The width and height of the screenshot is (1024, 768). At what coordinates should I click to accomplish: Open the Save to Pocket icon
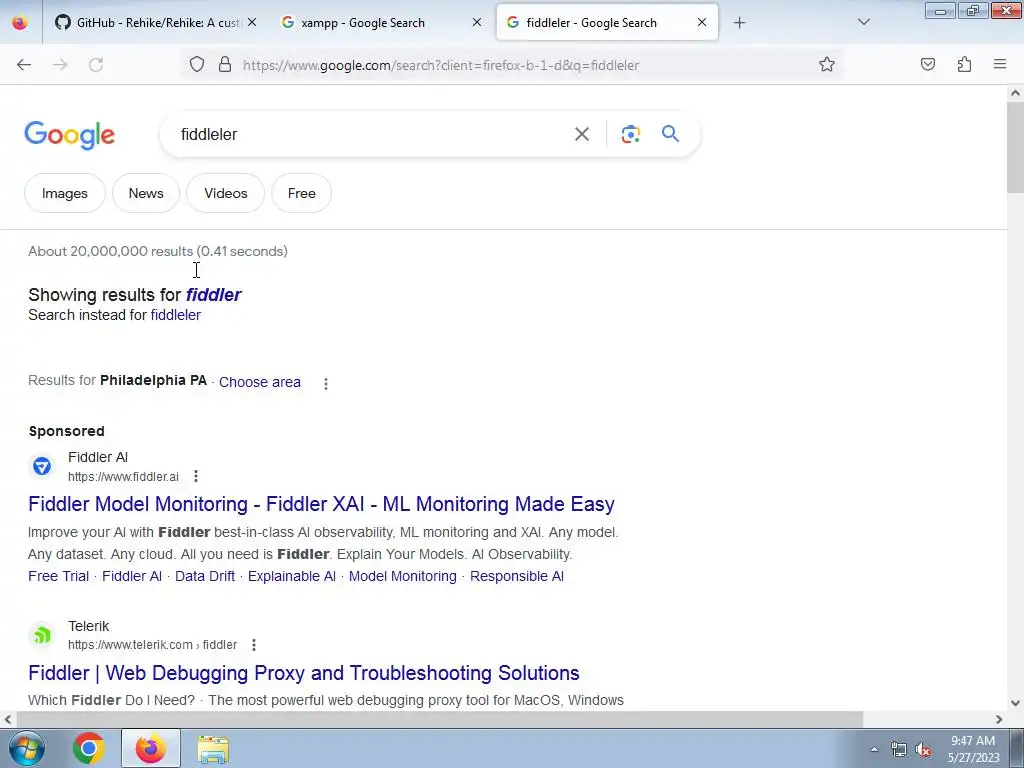[x=928, y=65]
